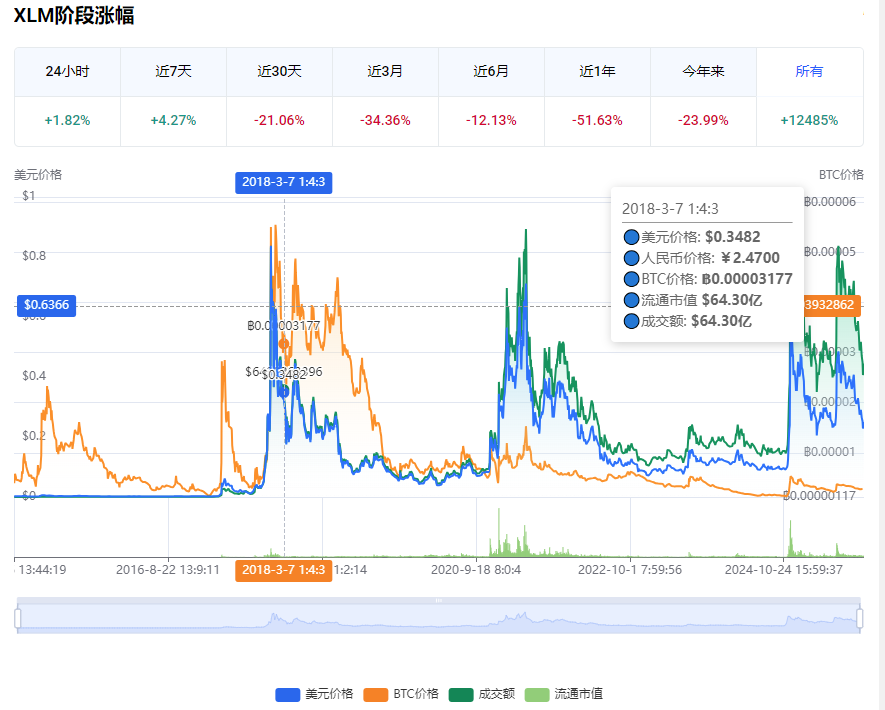Click the orange 2018-3-7 x-axis date label

[284, 570]
